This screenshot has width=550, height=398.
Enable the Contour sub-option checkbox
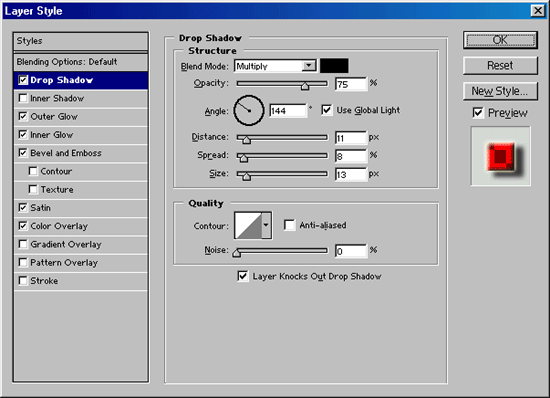click(x=33, y=171)
